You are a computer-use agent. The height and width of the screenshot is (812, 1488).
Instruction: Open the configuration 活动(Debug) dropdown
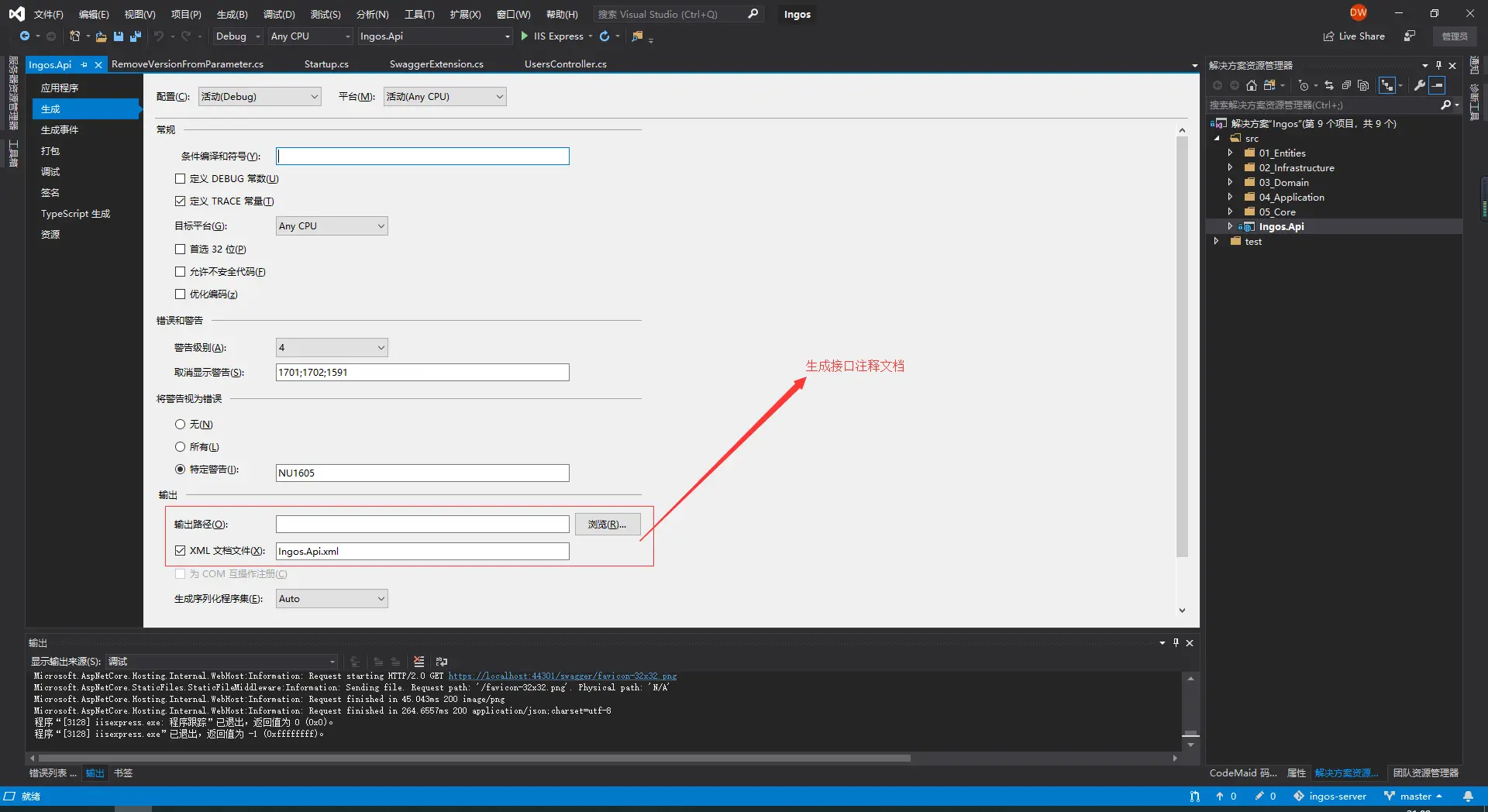click(x=260, y=97)
